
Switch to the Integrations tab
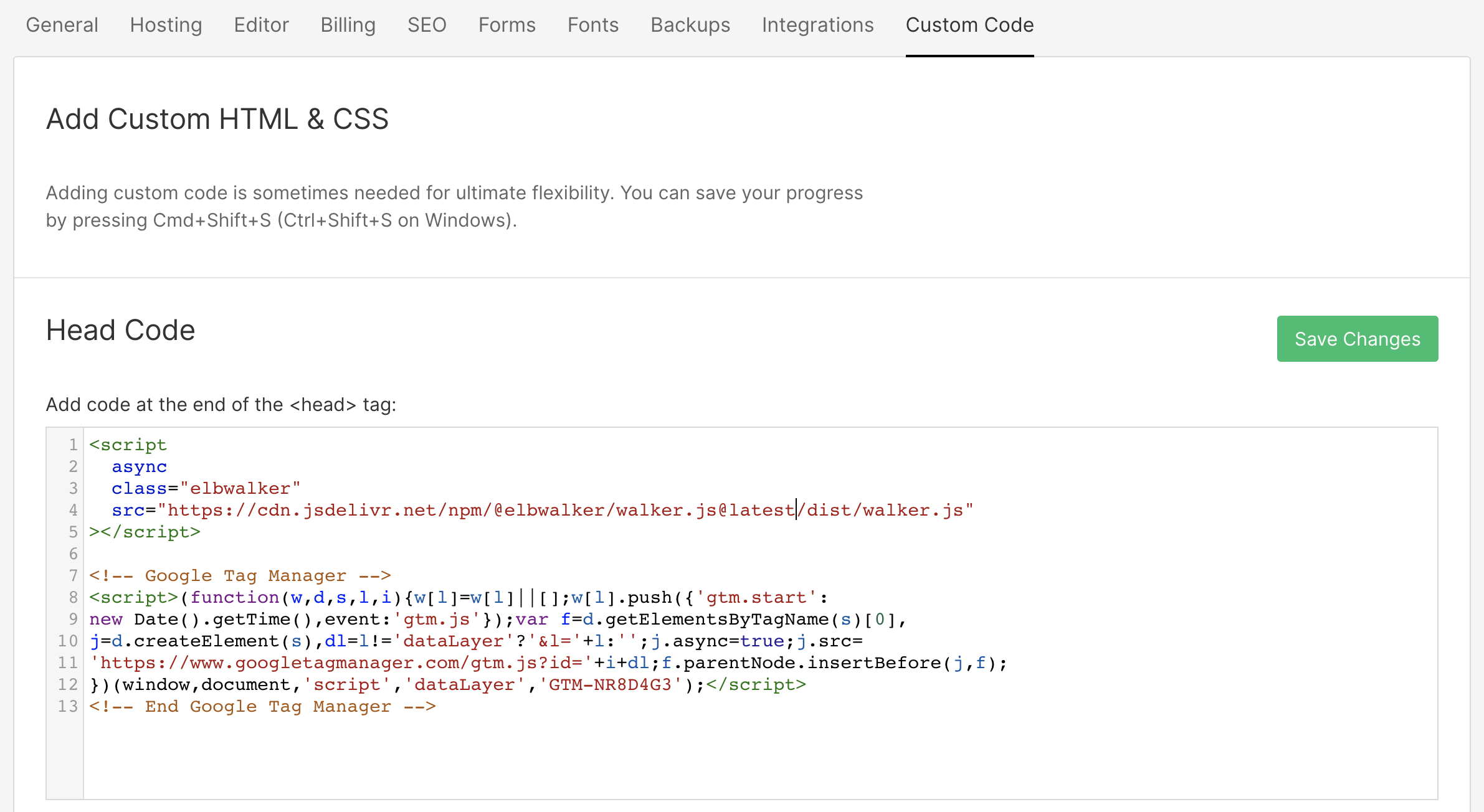(817, 25)
